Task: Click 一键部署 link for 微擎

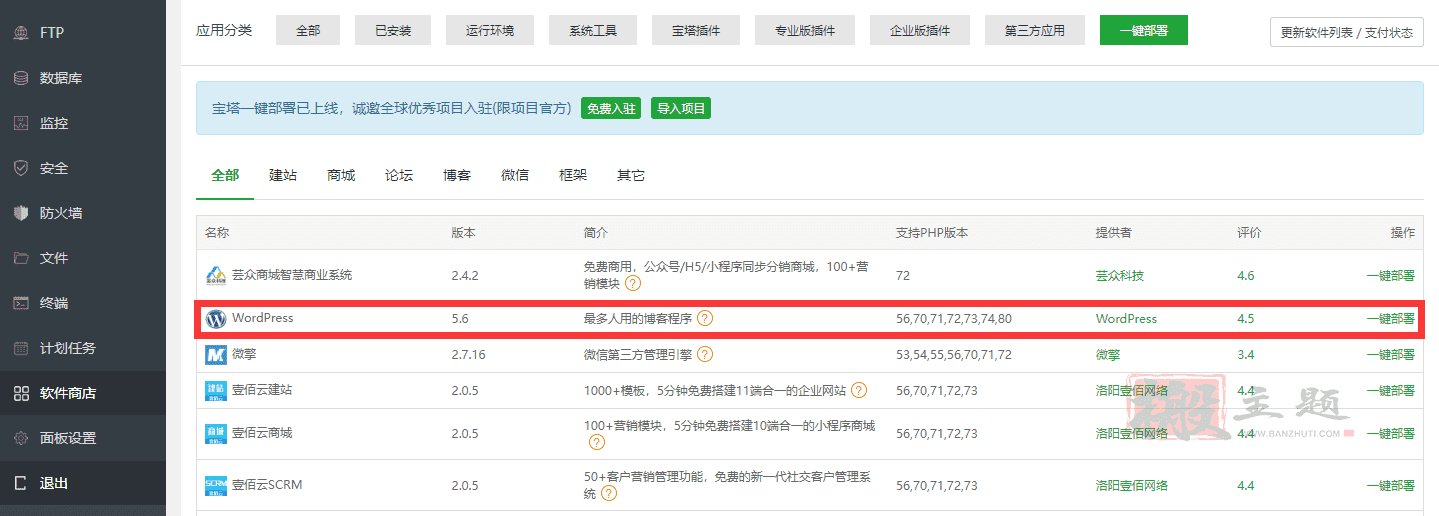Action: [x=1390, y=355]
